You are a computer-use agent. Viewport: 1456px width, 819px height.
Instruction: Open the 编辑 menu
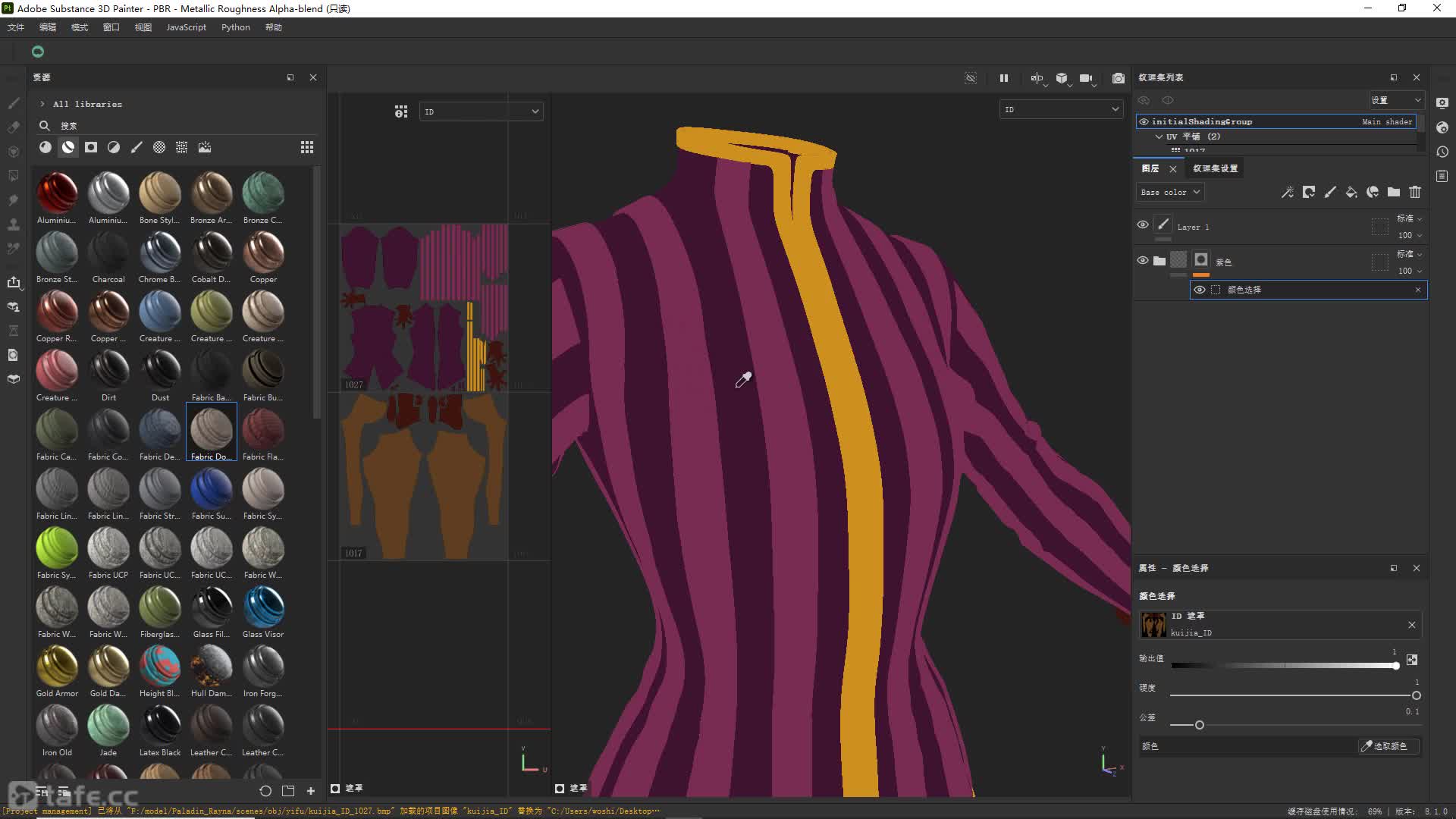click(x=48, y=27)
